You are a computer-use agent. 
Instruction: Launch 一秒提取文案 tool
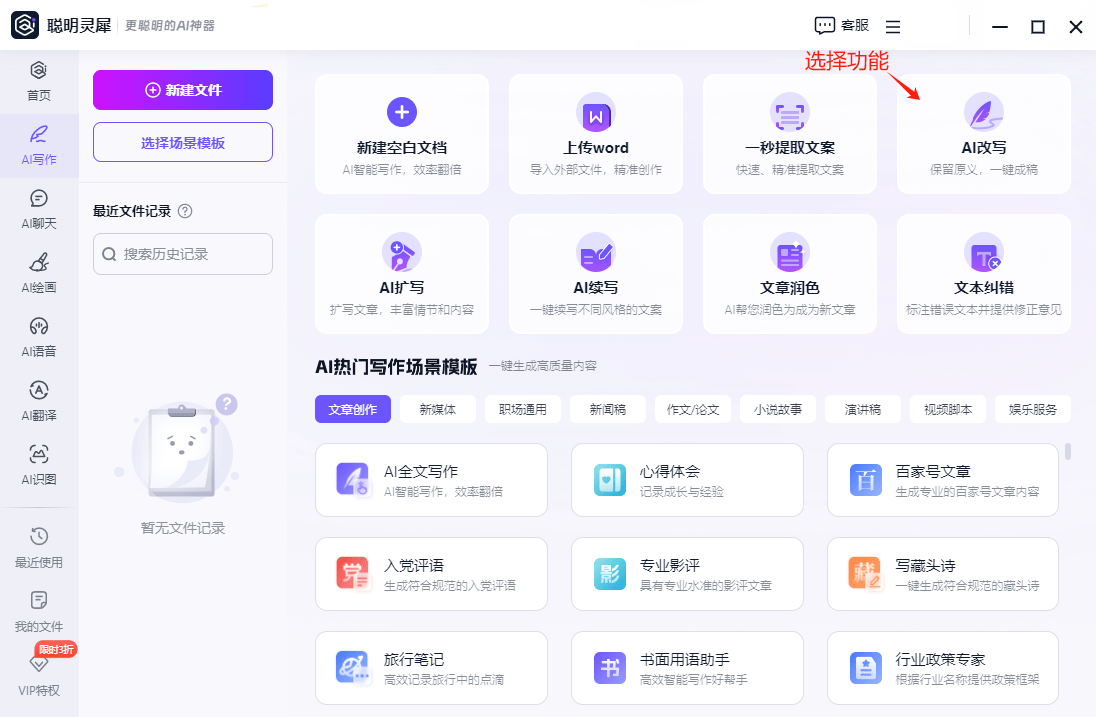[x=789, y=134]
